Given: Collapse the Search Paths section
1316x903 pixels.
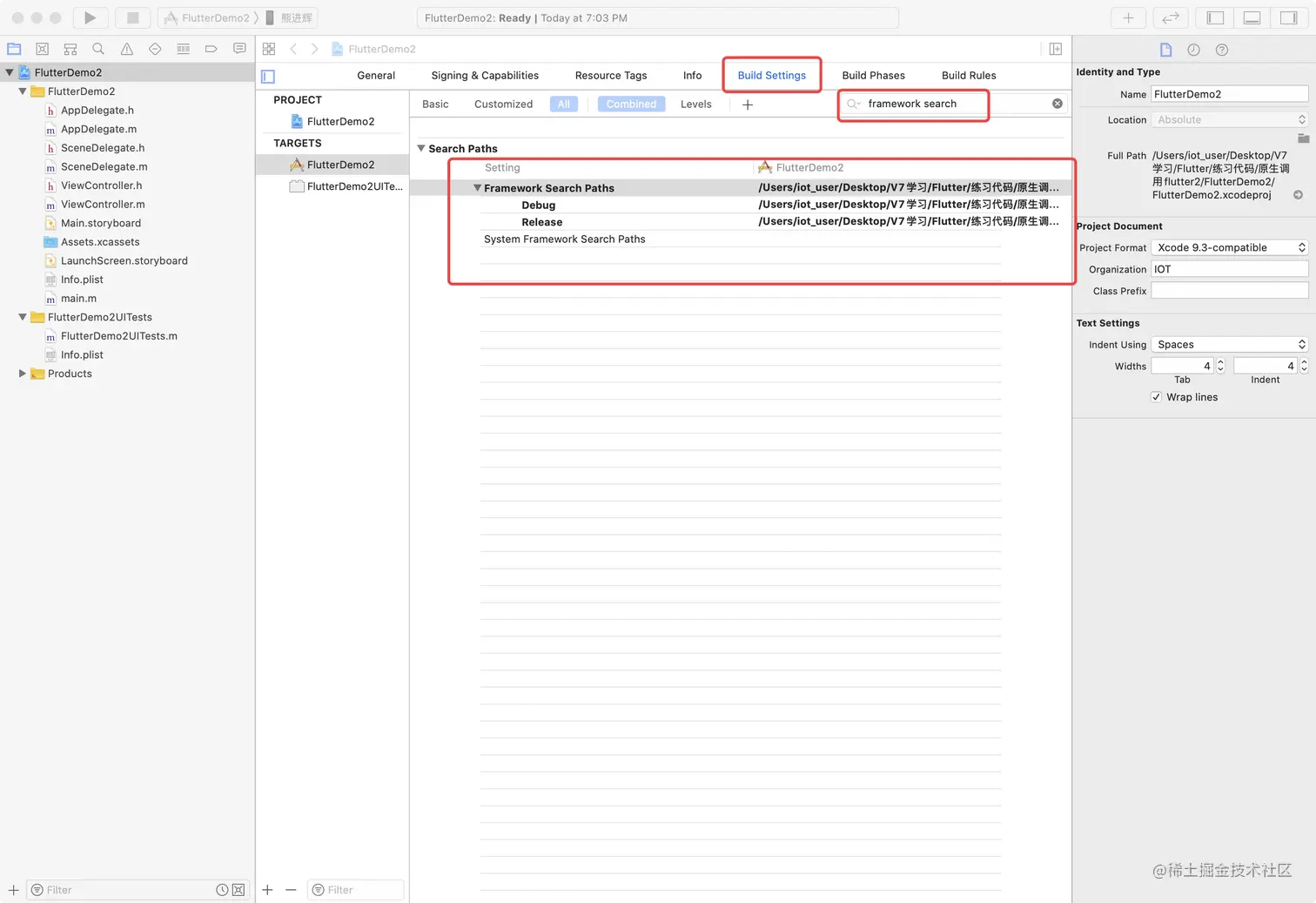Looking at the screenshot, I should pos(421,149).
